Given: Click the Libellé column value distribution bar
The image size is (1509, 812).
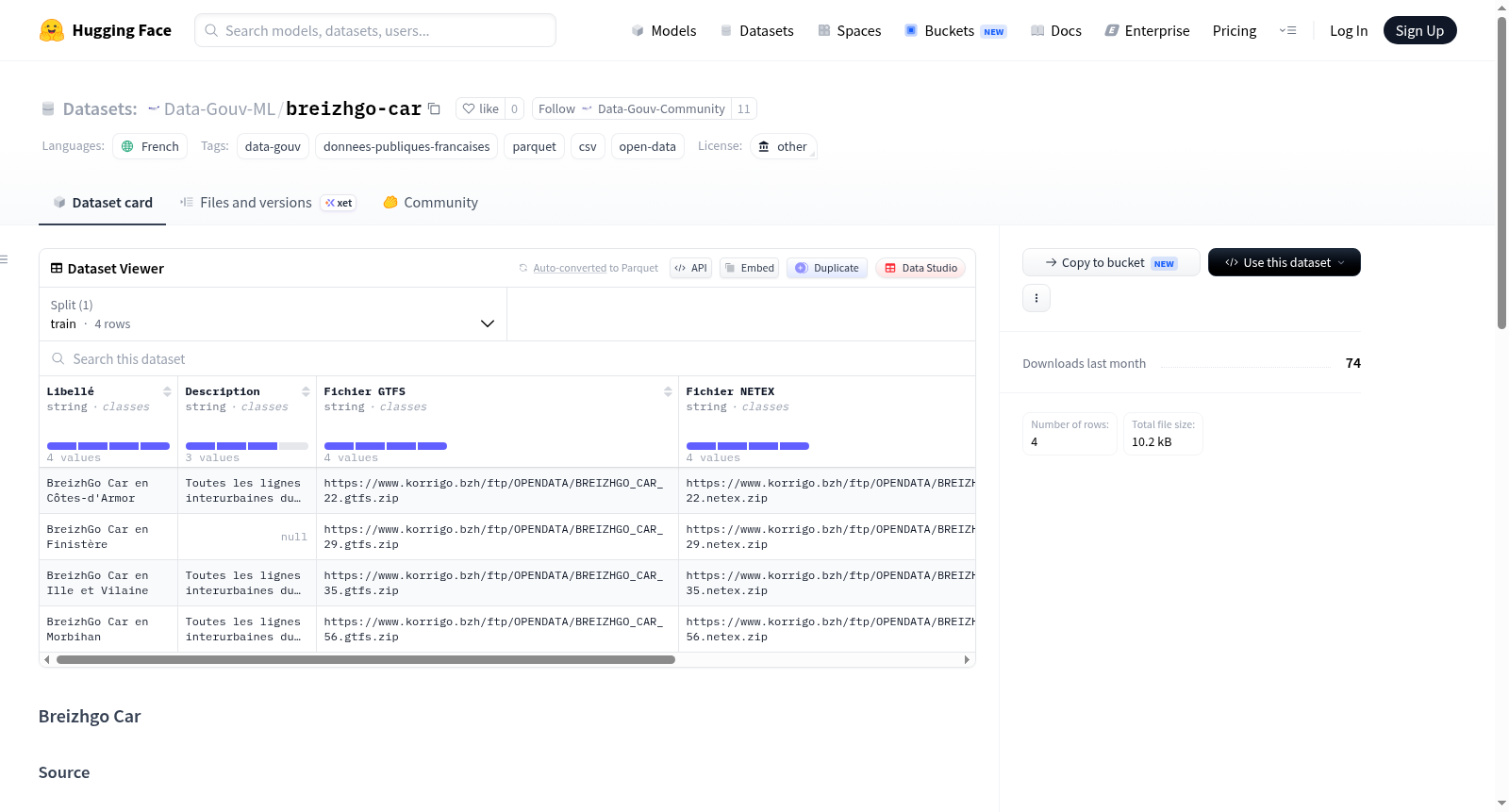Looking at the screenshot, I should tap(108, 446).
